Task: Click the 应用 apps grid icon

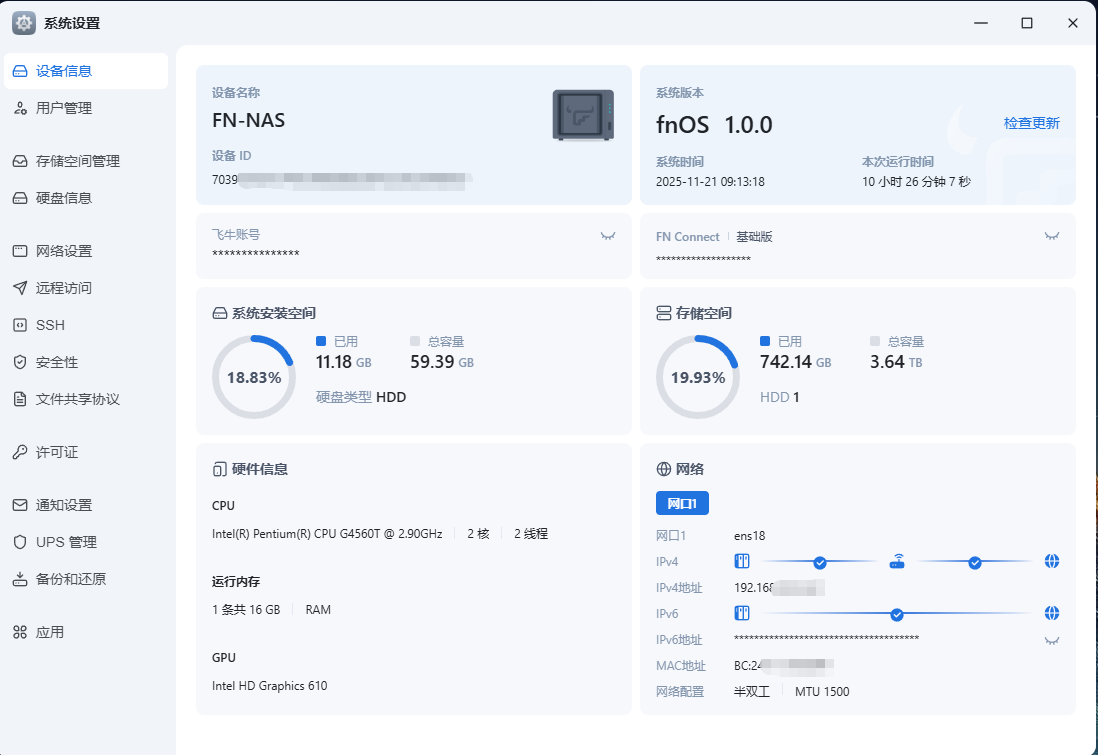Action: point(20,632)
